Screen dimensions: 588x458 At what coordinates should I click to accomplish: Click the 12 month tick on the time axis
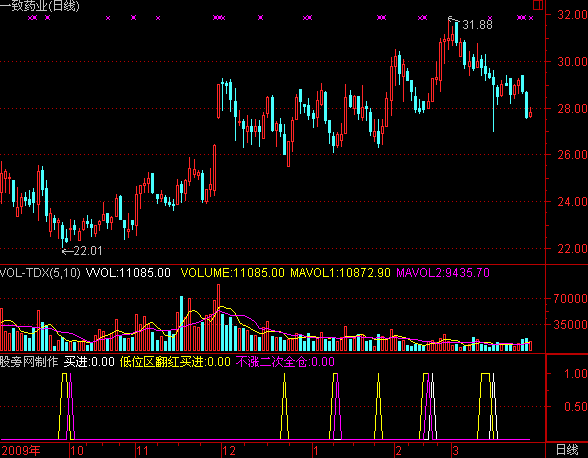click(x=229, y=450)
